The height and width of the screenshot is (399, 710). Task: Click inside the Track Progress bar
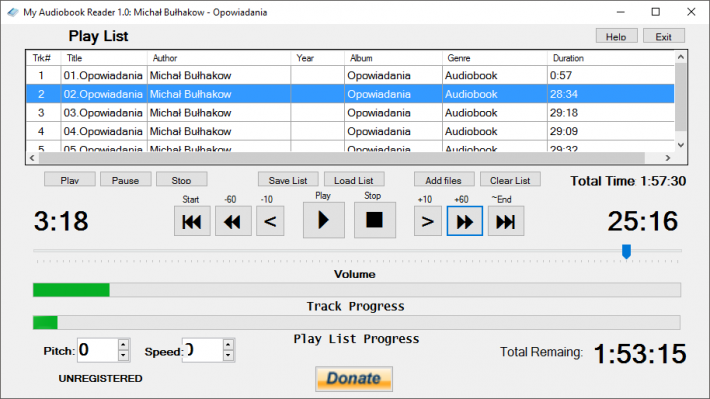(x=357, y=290)
